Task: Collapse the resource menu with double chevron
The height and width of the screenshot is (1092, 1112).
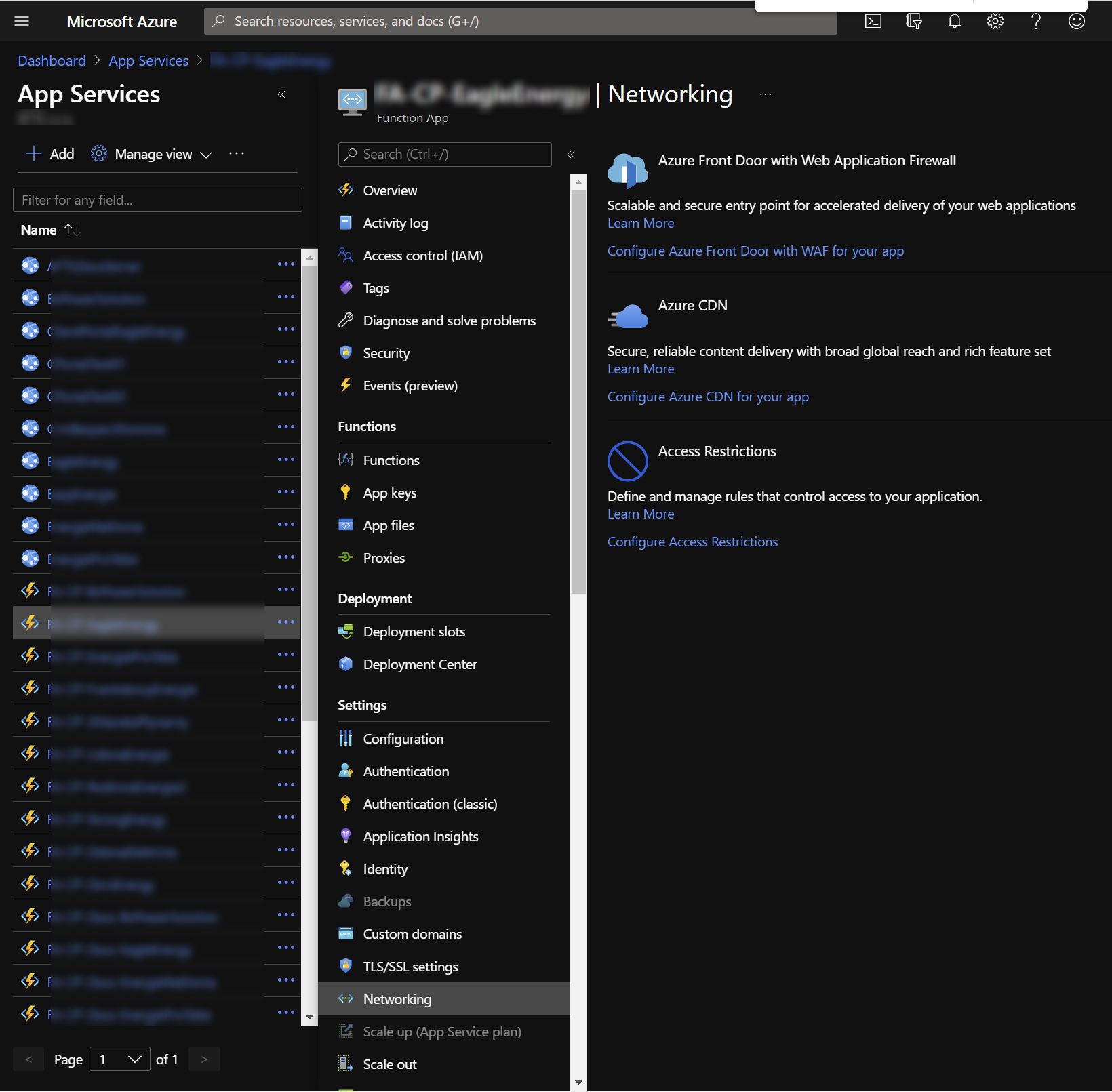Action: coord(571,155)
